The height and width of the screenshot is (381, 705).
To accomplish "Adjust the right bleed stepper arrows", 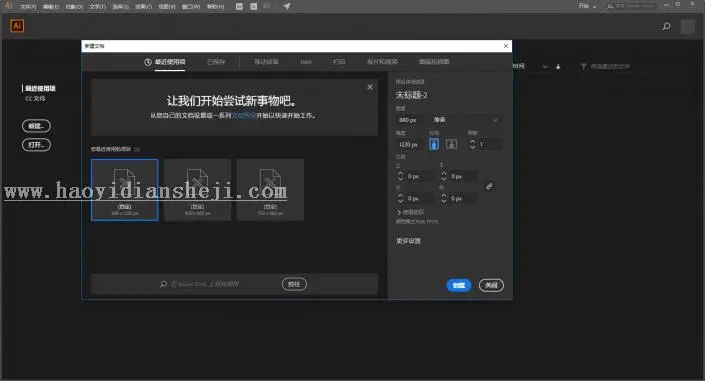I will 444,198.
